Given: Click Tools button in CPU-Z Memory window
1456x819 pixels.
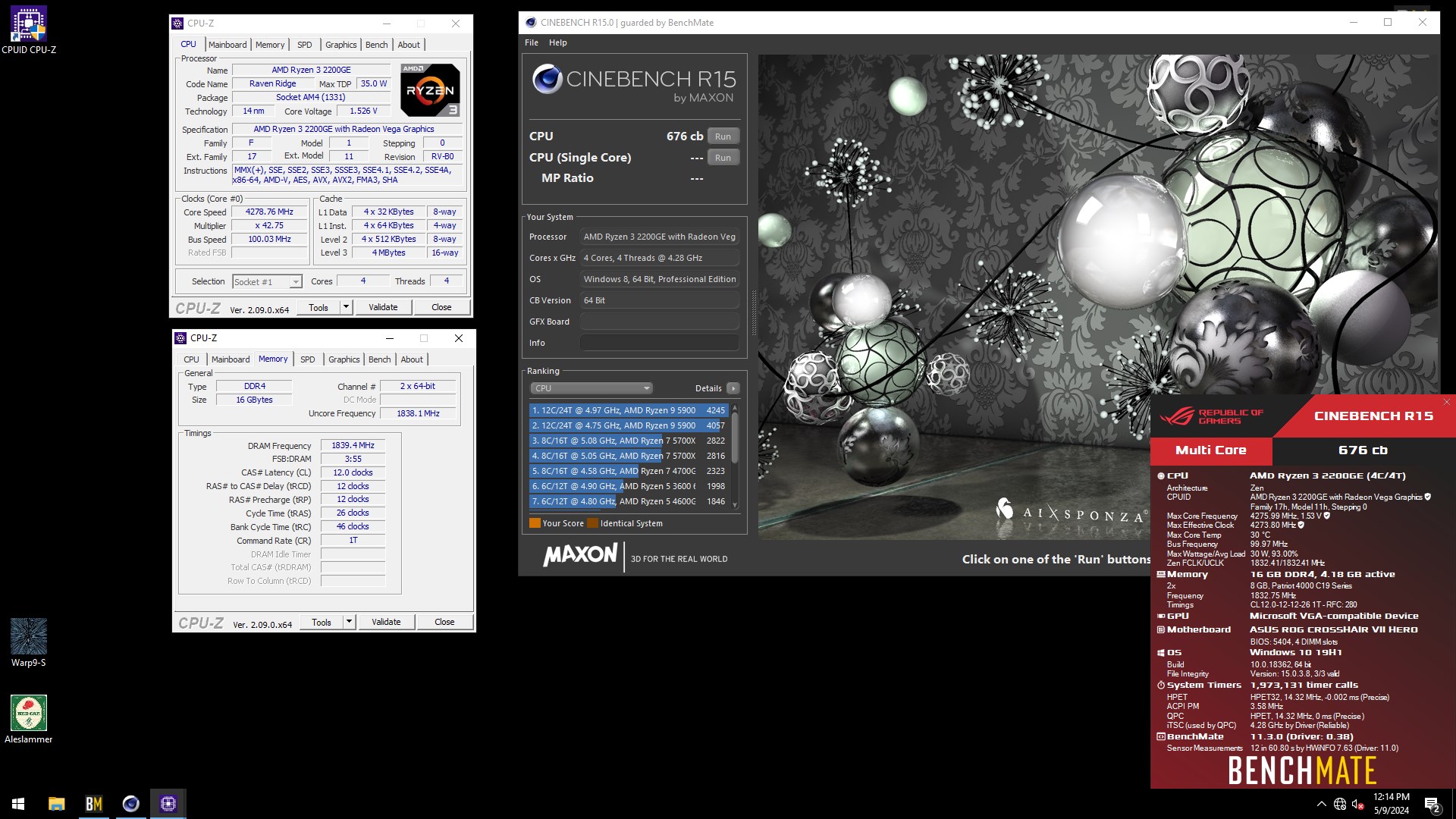Looking at the screenshot, I should 322,622.
